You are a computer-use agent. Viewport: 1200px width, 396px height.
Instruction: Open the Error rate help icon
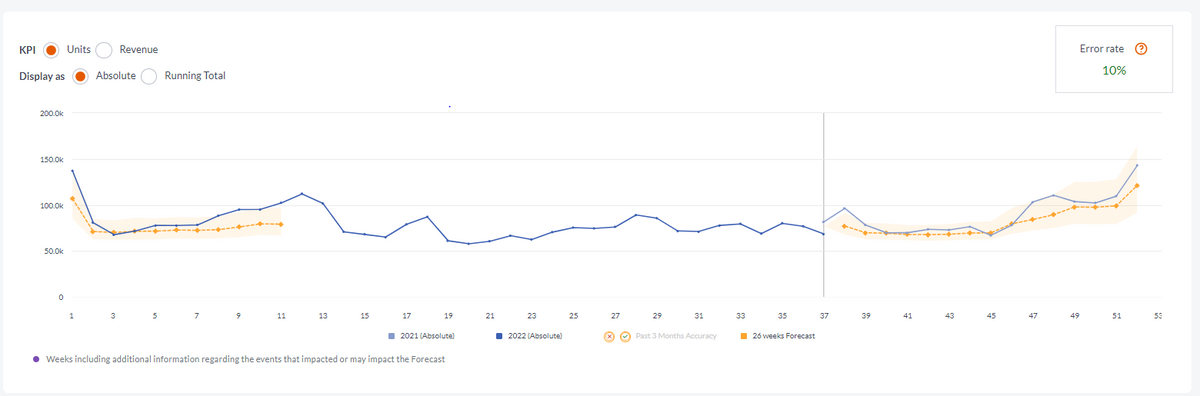1141,49
